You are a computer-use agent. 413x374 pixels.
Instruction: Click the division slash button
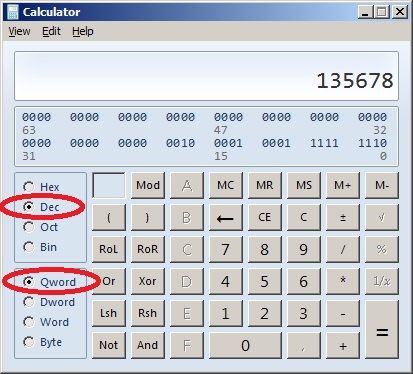(x=343, y=249)
